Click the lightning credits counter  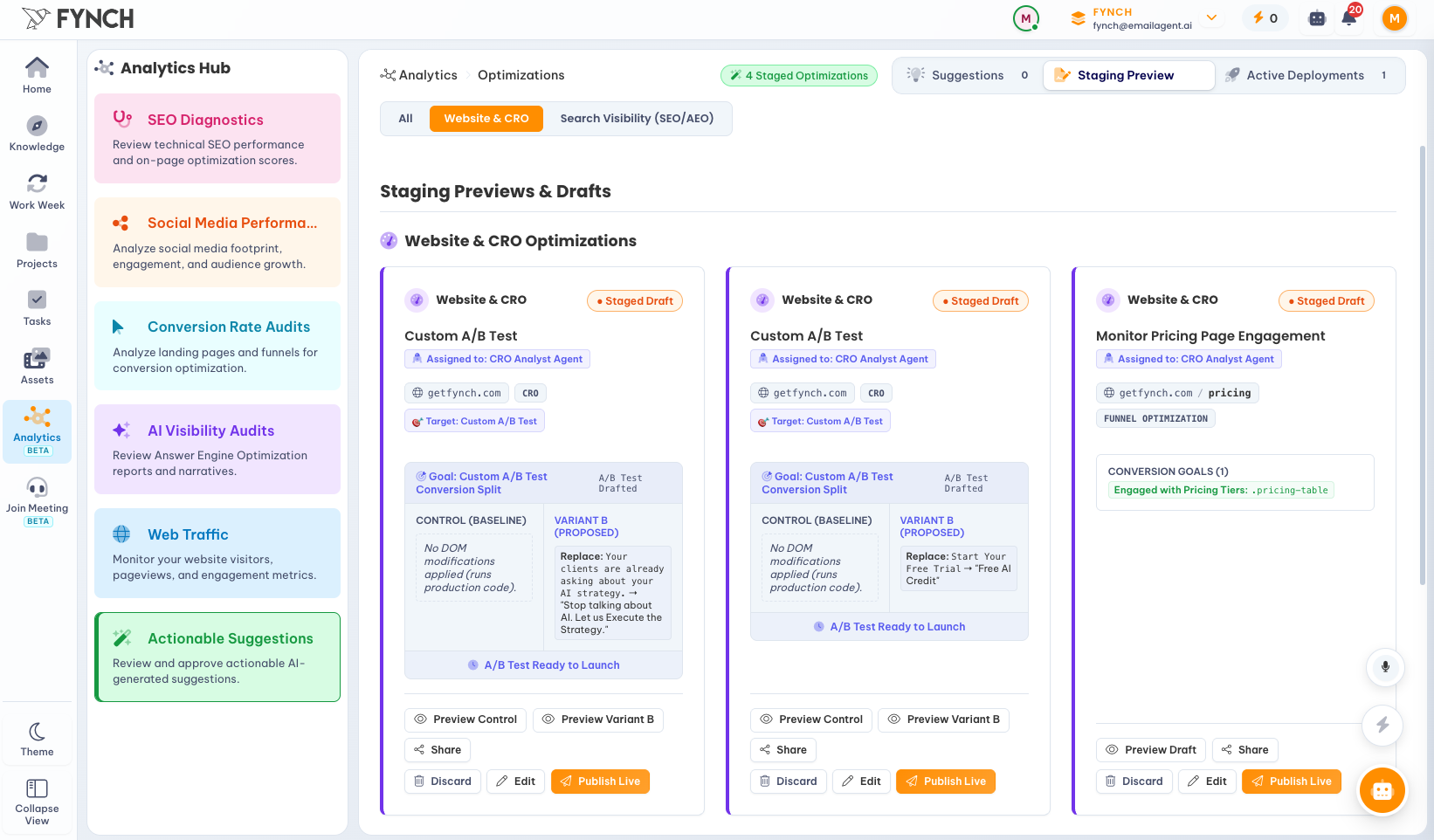pos(1265,18)
